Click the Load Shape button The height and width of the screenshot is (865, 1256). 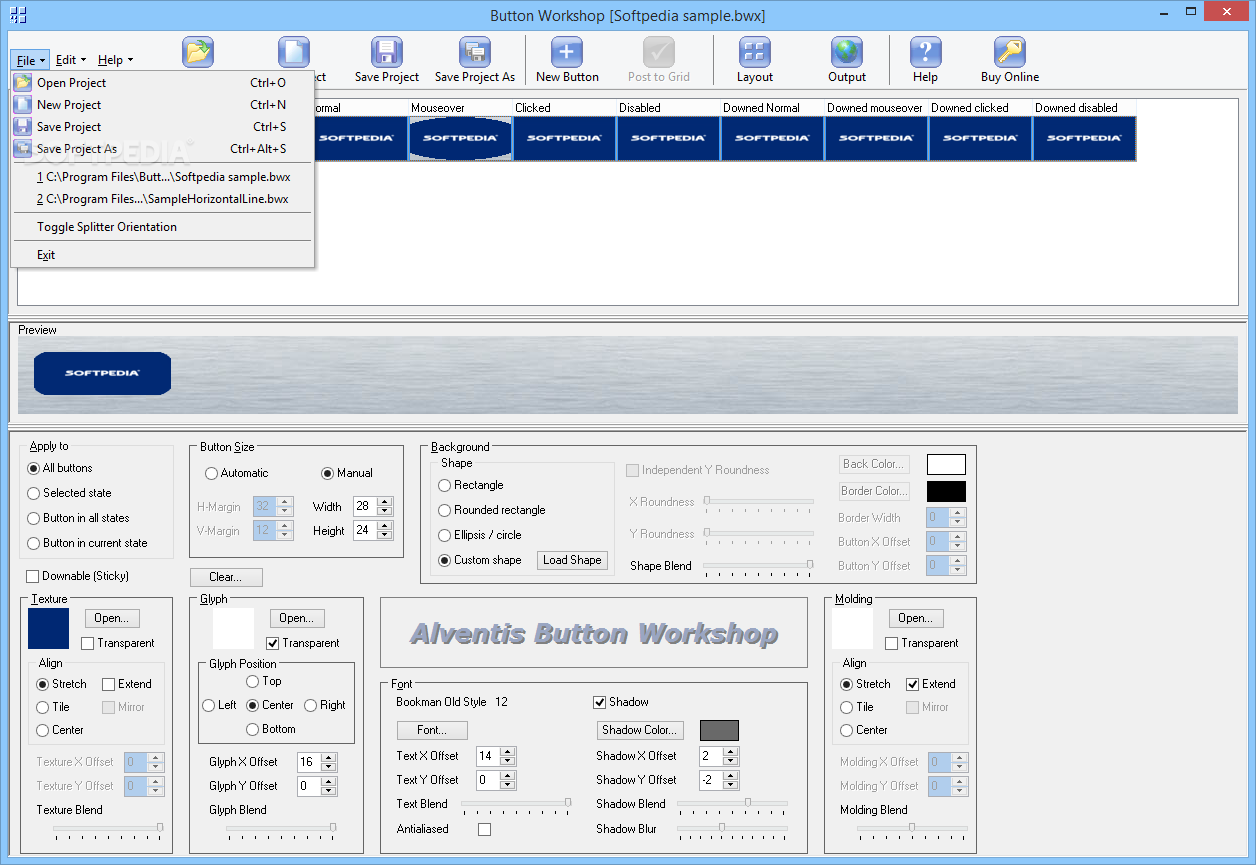(x=572, y=560)
